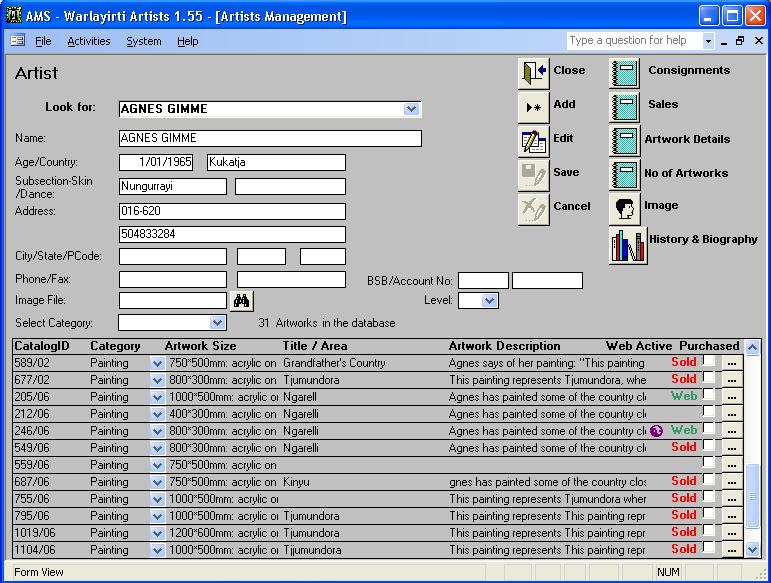Expand Category dropdown in row 755/06

[157, 500]
